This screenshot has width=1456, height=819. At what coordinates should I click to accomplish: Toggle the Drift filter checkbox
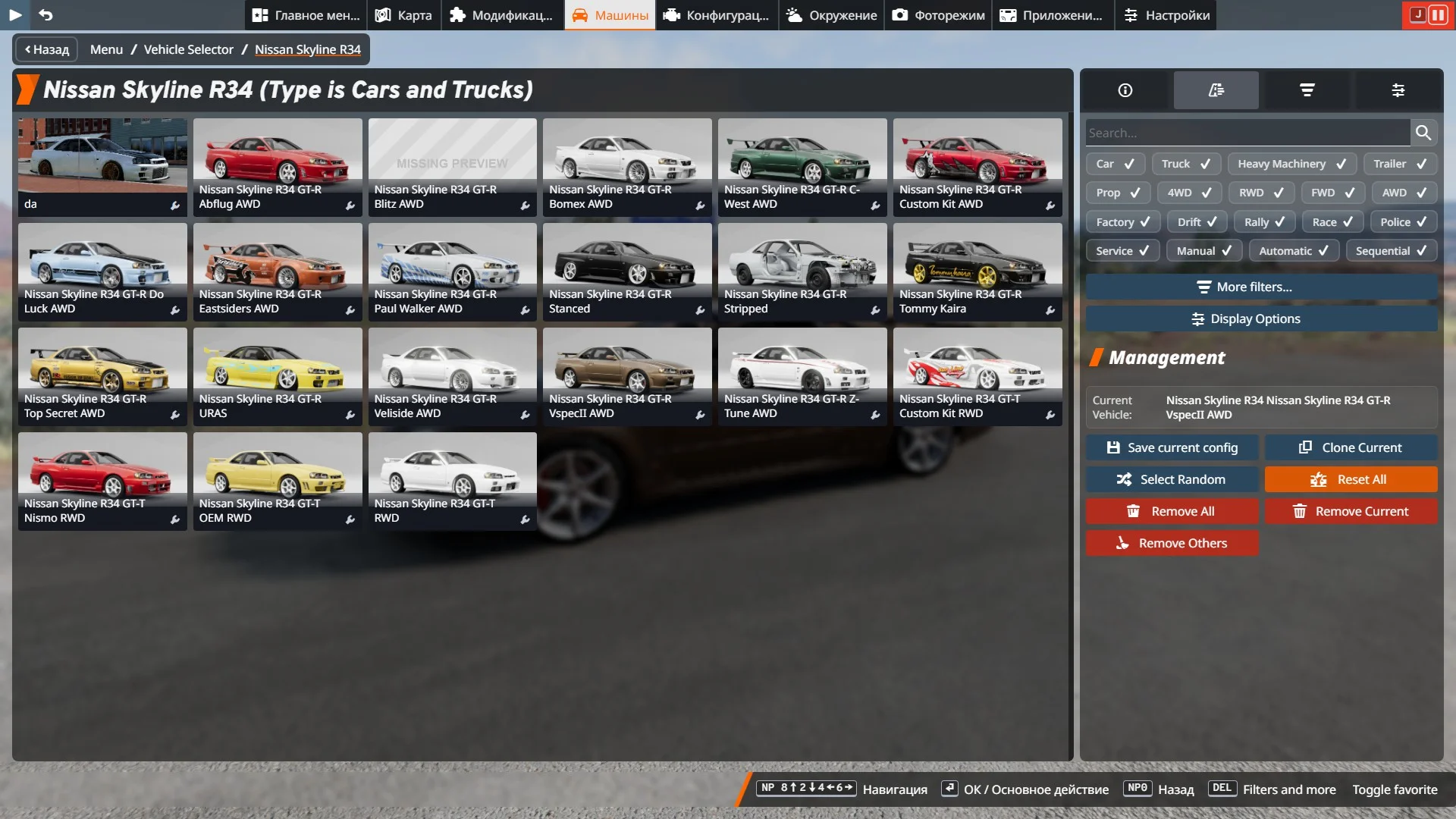point(1197,222)
